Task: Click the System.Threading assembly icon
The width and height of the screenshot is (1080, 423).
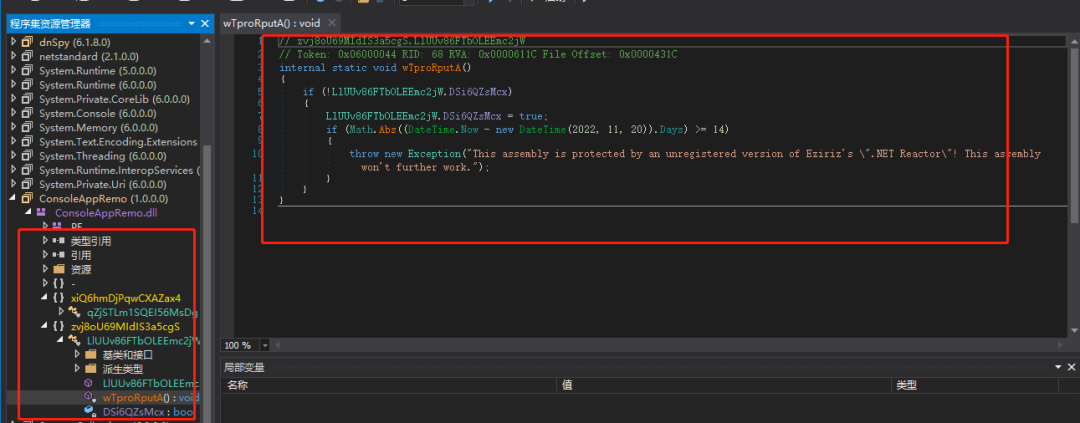Action: tap(28, 156)
